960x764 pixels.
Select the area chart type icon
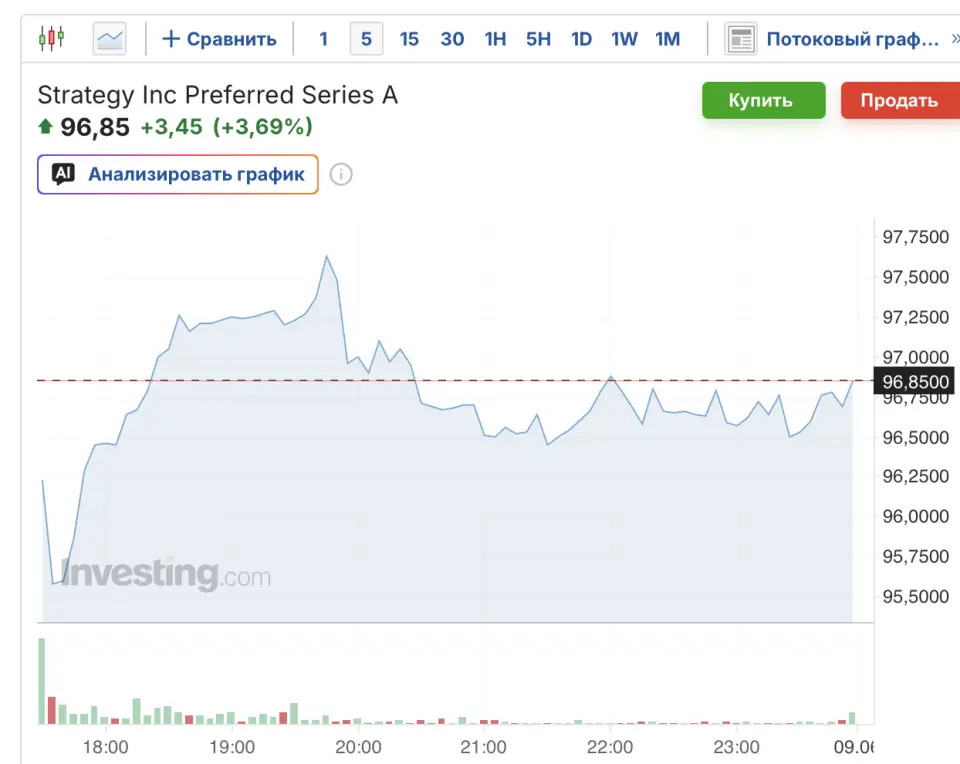coord(110,39)
